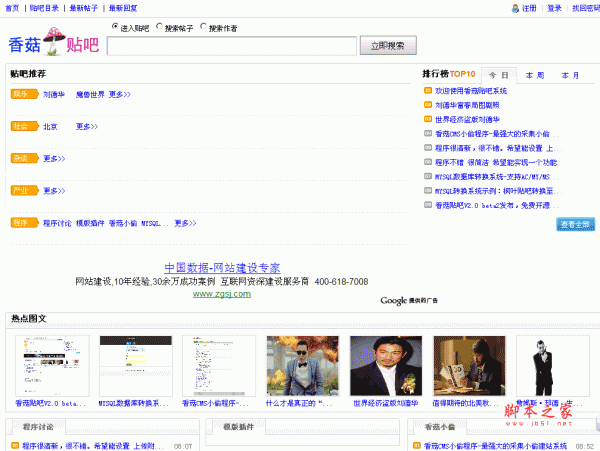Image resolution: width=600 pixels, height=451 pixels.
Task: Click the orange 娱乐 category tag
Action: click(24, 94)
